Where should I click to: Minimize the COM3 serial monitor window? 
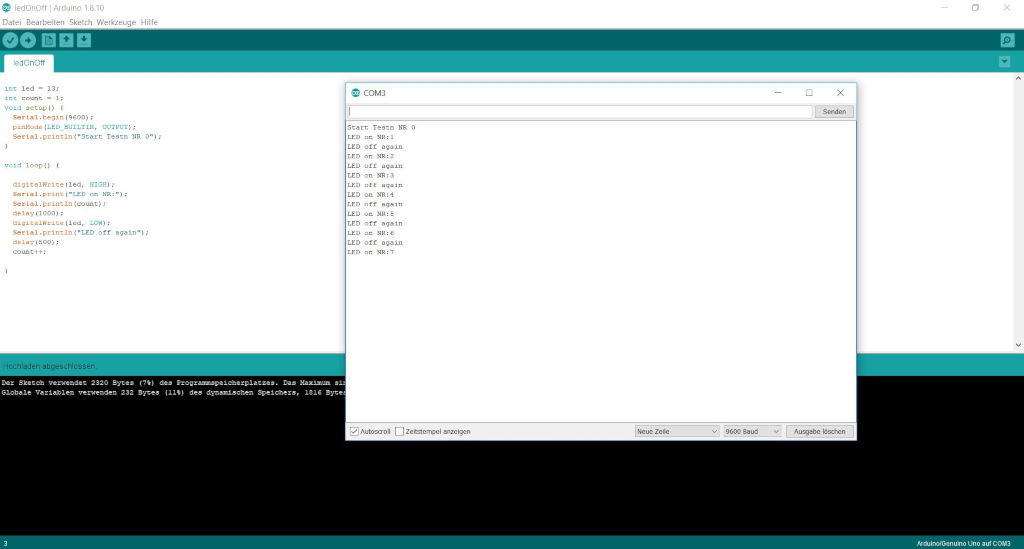(778, 93)
